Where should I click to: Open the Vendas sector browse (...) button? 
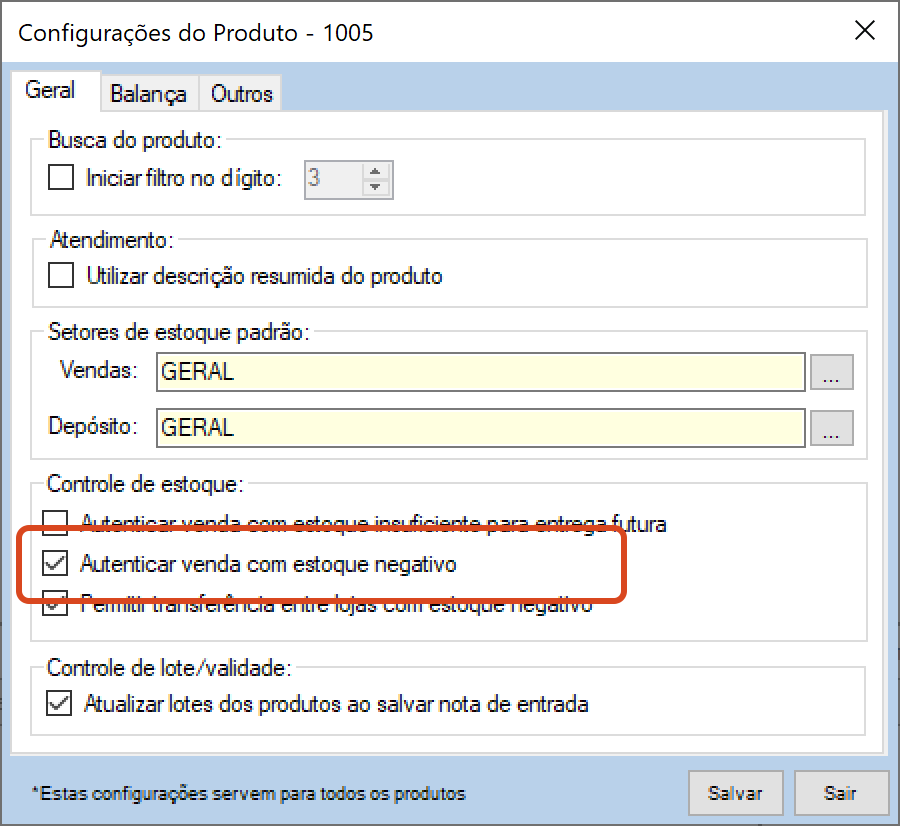(832, 372)
